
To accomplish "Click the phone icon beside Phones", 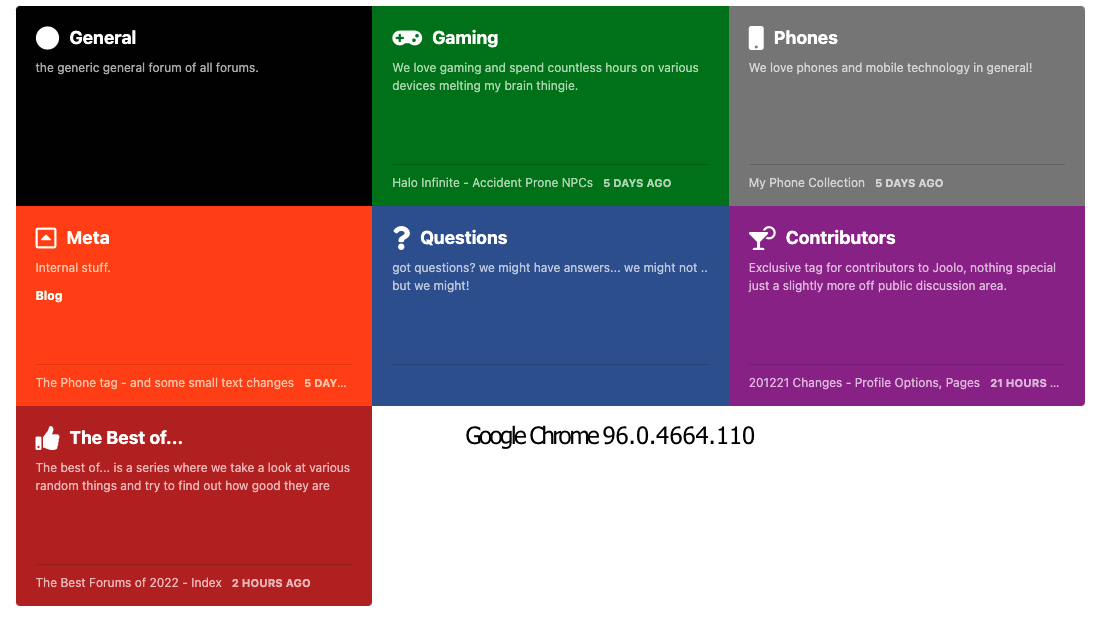I will coord(756,38).
